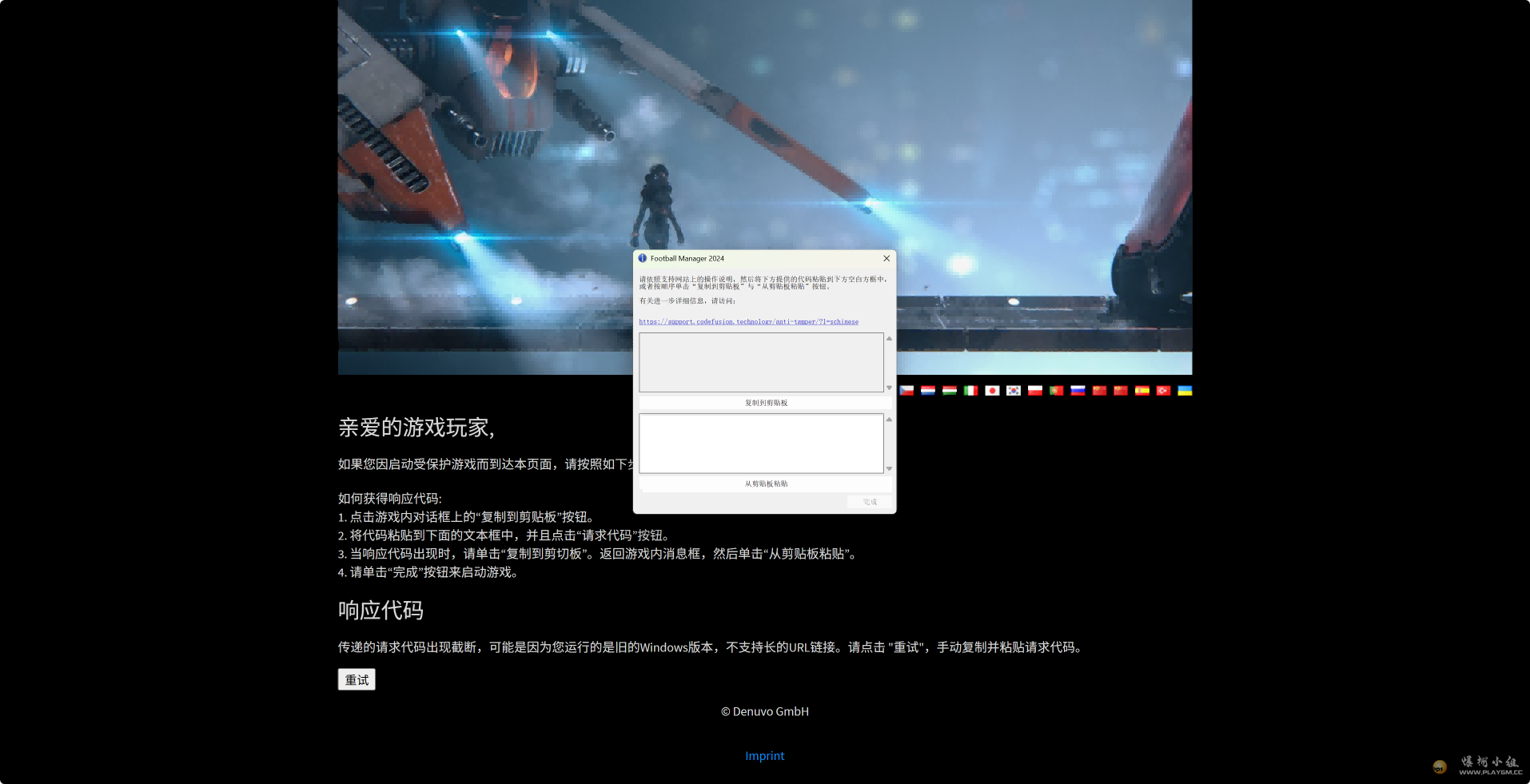
Task: Click the upper grey request code box
Action: [761, 363]
